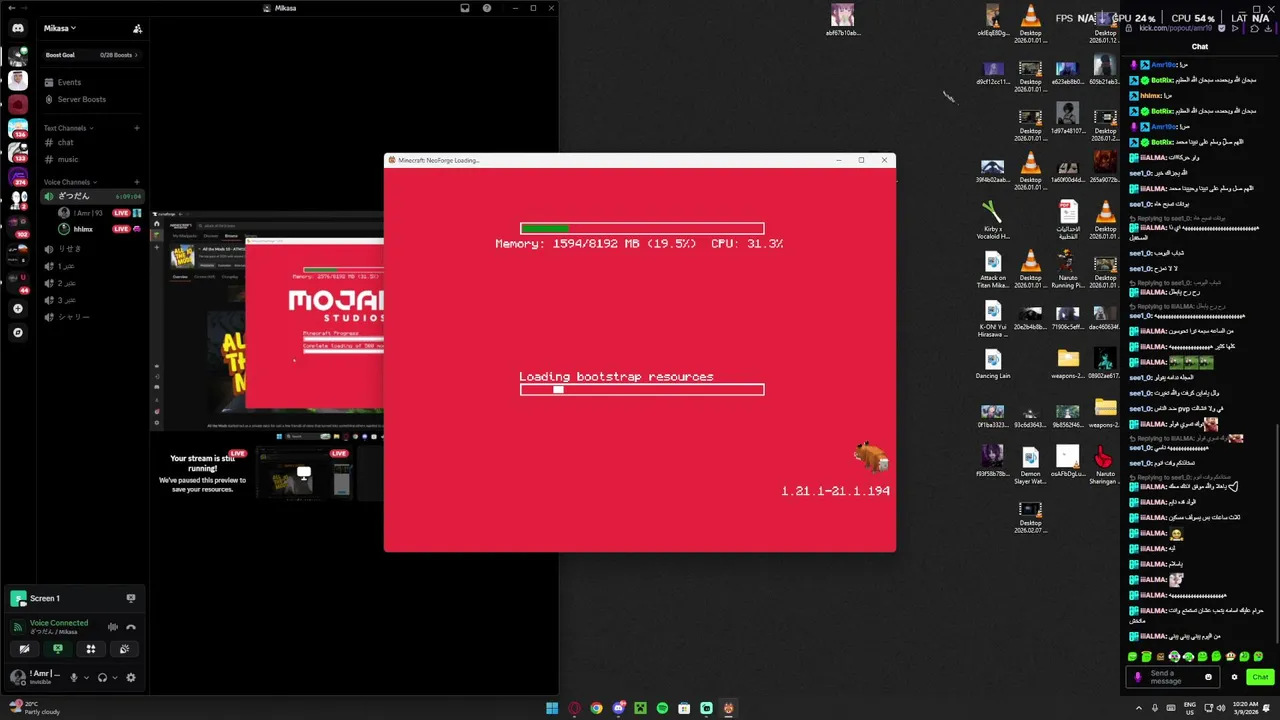
Task: Open microphone input options arrow
Action: pos(86,677)
